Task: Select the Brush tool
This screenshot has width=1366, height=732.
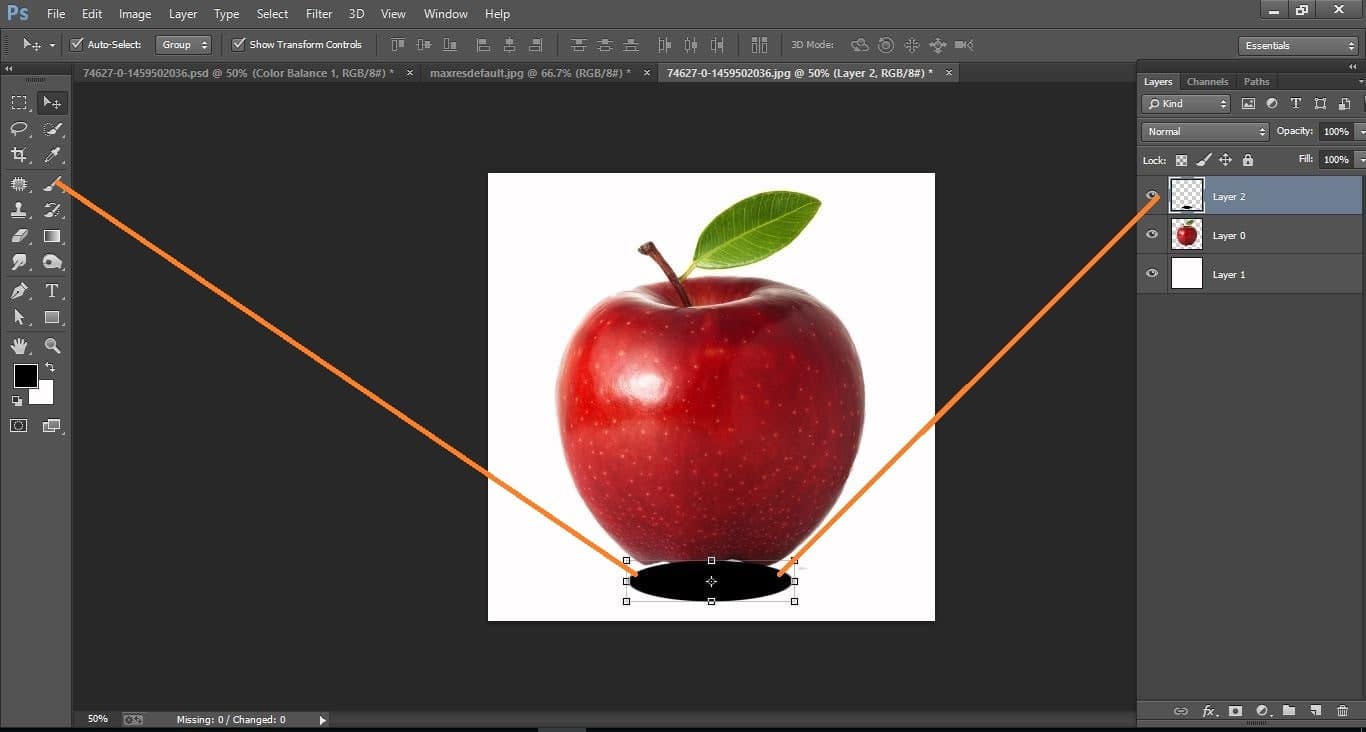Action: pyautogui.click(x=52, y=183)
